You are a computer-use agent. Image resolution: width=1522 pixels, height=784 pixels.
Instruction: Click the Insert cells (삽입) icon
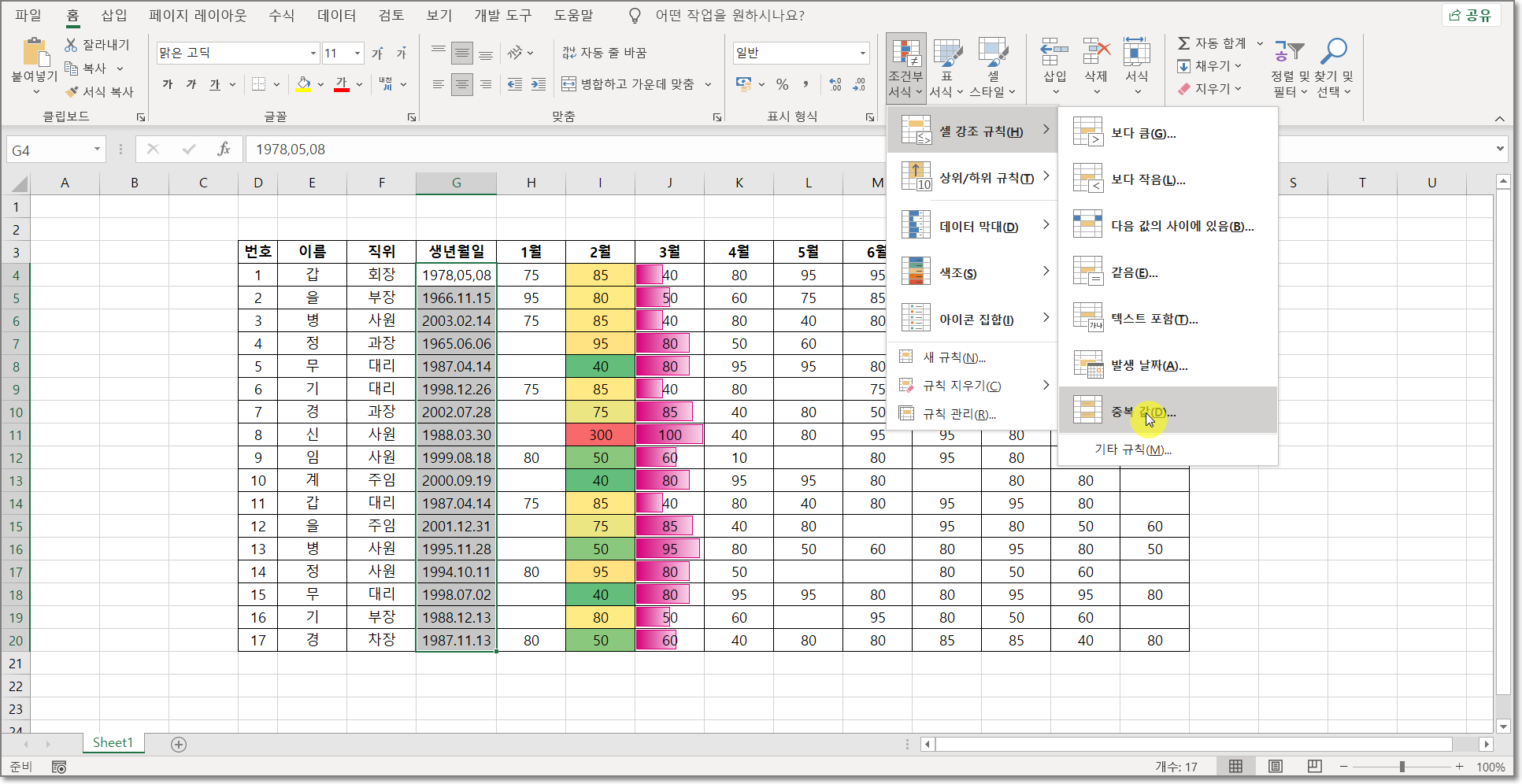pyautogui.click(x=1054, y=51)
